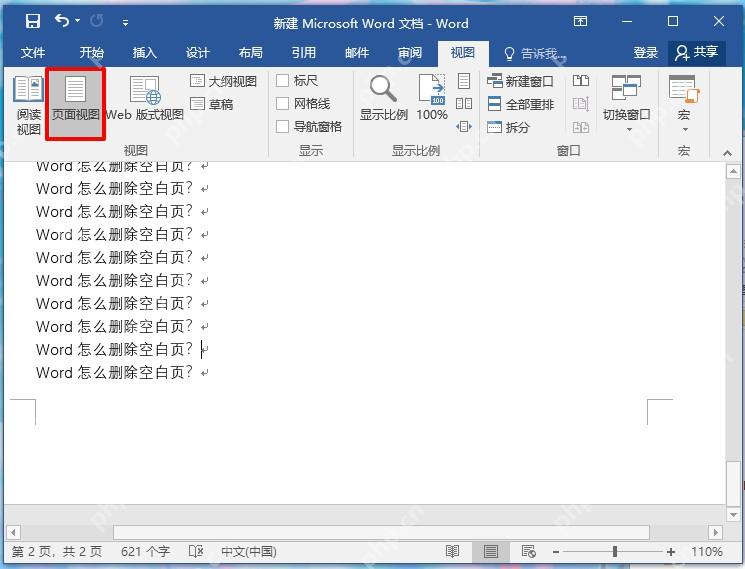Select the 视图 ribbon tab
The width and height of the screenshot is (745, 569).
[x=463, y=53]
